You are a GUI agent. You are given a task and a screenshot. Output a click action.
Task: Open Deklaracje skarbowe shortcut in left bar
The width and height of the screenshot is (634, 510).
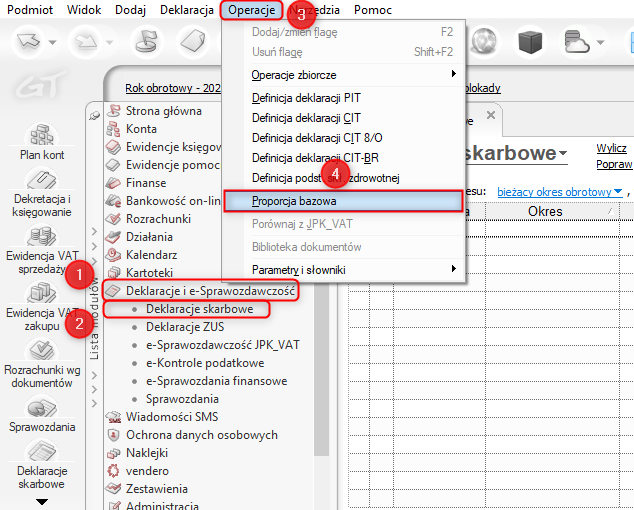coord(42,465)
